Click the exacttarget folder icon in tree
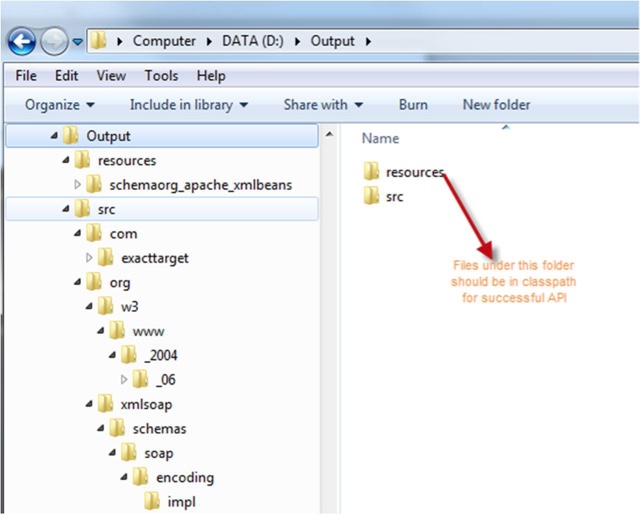 [106, 258]
